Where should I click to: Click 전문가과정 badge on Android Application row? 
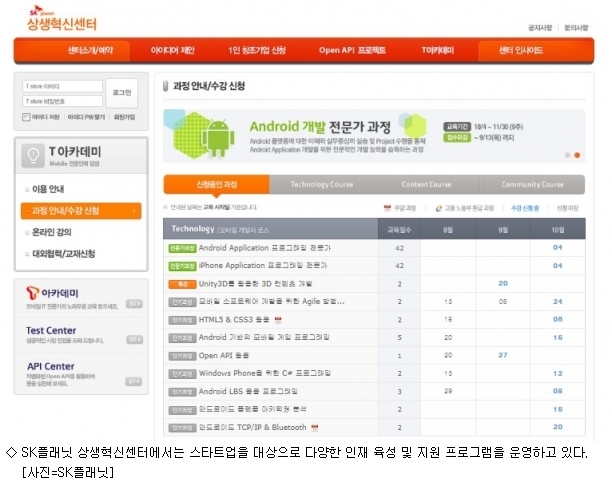[182, 249]
